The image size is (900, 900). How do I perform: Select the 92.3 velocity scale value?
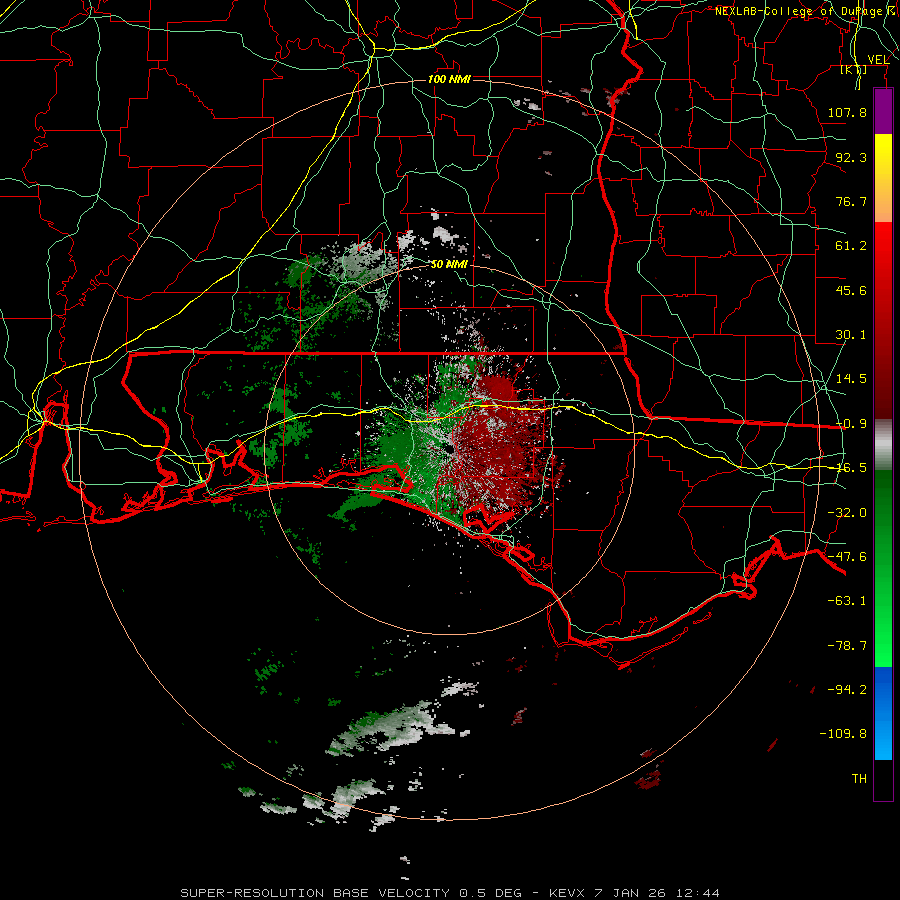pos(851,157)
